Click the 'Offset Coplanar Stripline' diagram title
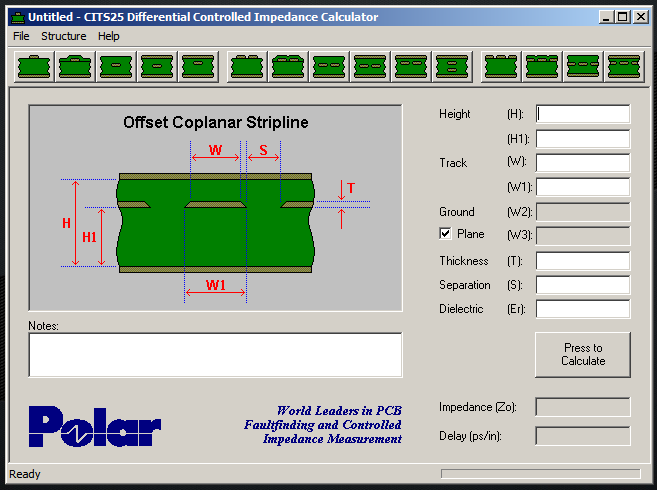The width and height of the screenshot is (658, 490). (x=216, y=122)
